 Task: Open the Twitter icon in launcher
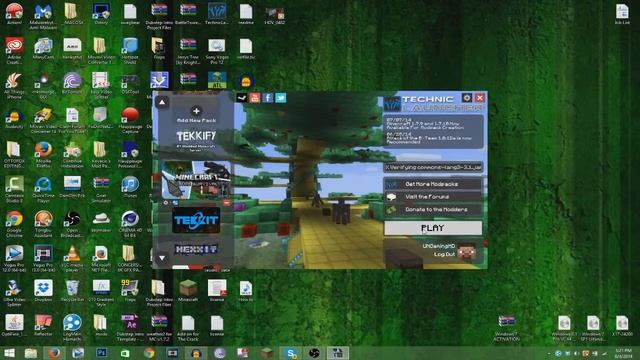(x=281, y=98)
